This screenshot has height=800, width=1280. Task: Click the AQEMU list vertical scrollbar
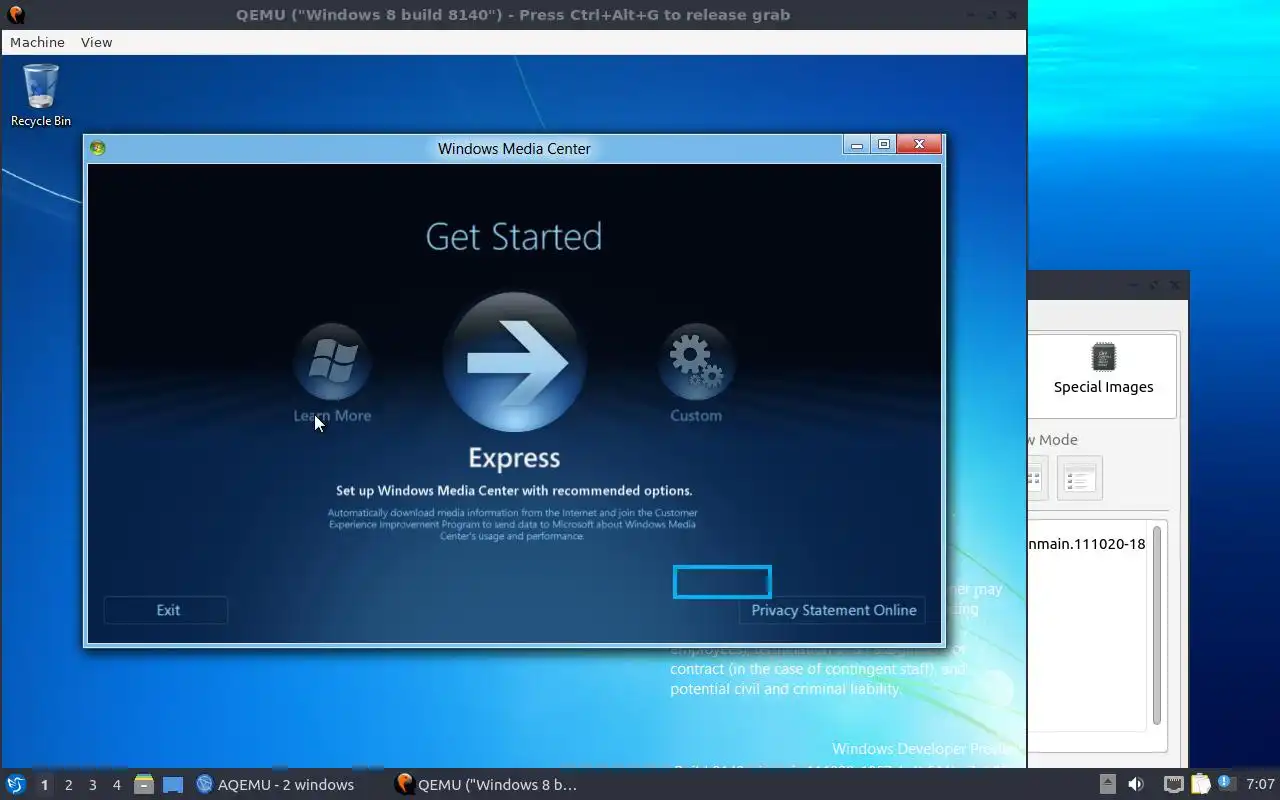coord(1157,625)
